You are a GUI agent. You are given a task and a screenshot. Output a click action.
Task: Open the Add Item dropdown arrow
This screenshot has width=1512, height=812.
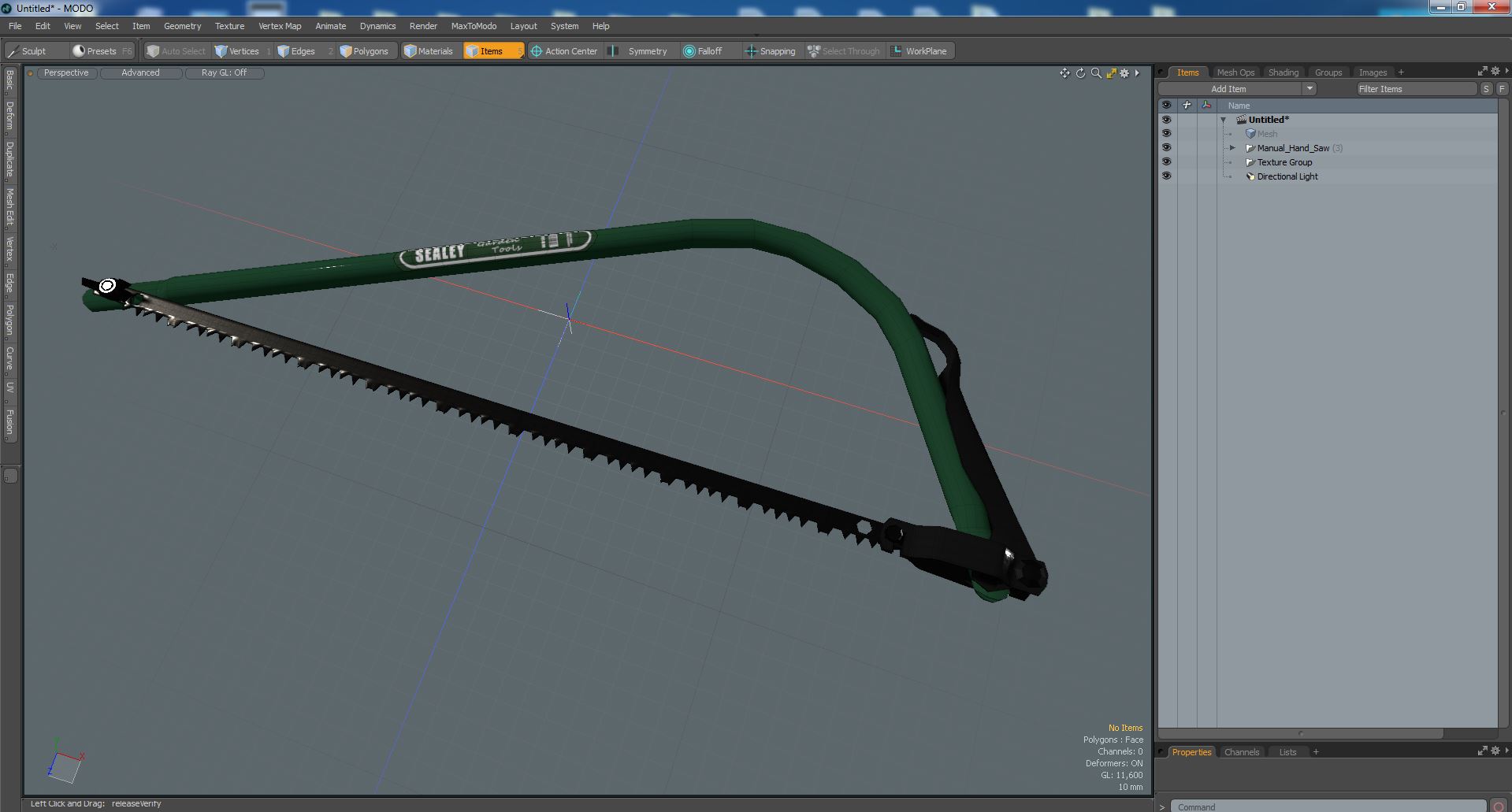(1310, 89)
